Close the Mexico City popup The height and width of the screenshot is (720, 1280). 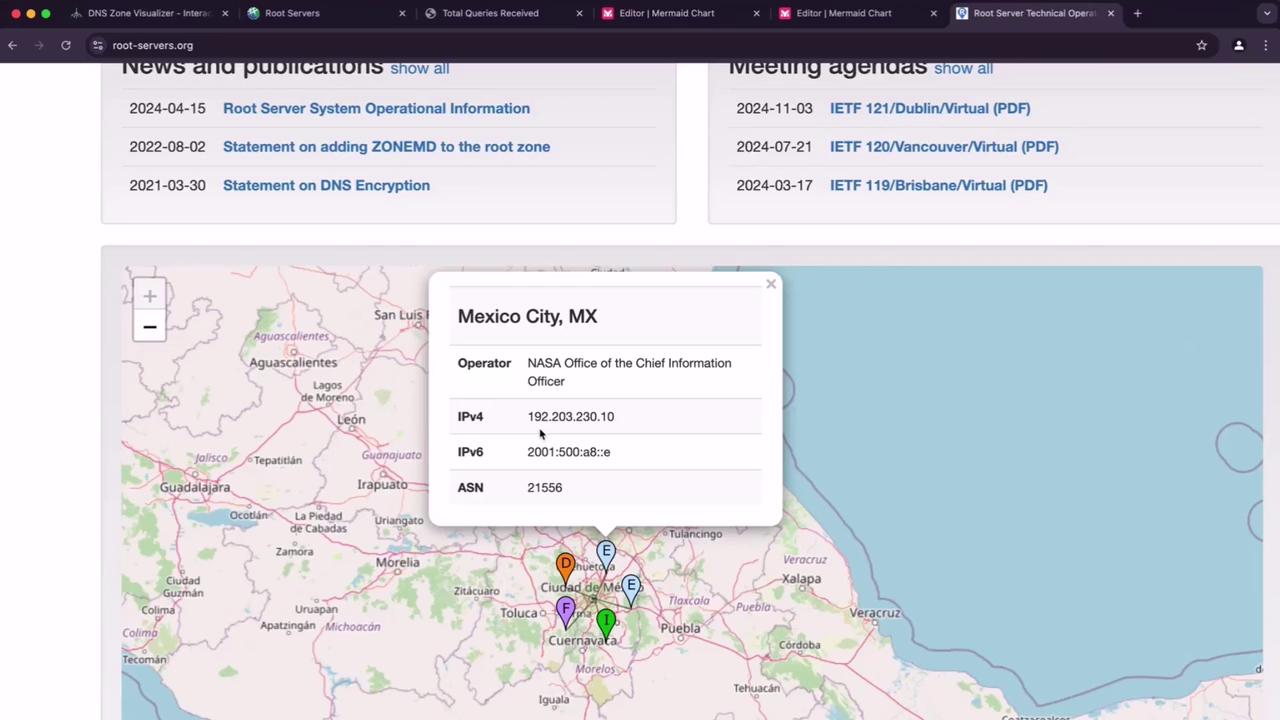[x=770, y=284]
